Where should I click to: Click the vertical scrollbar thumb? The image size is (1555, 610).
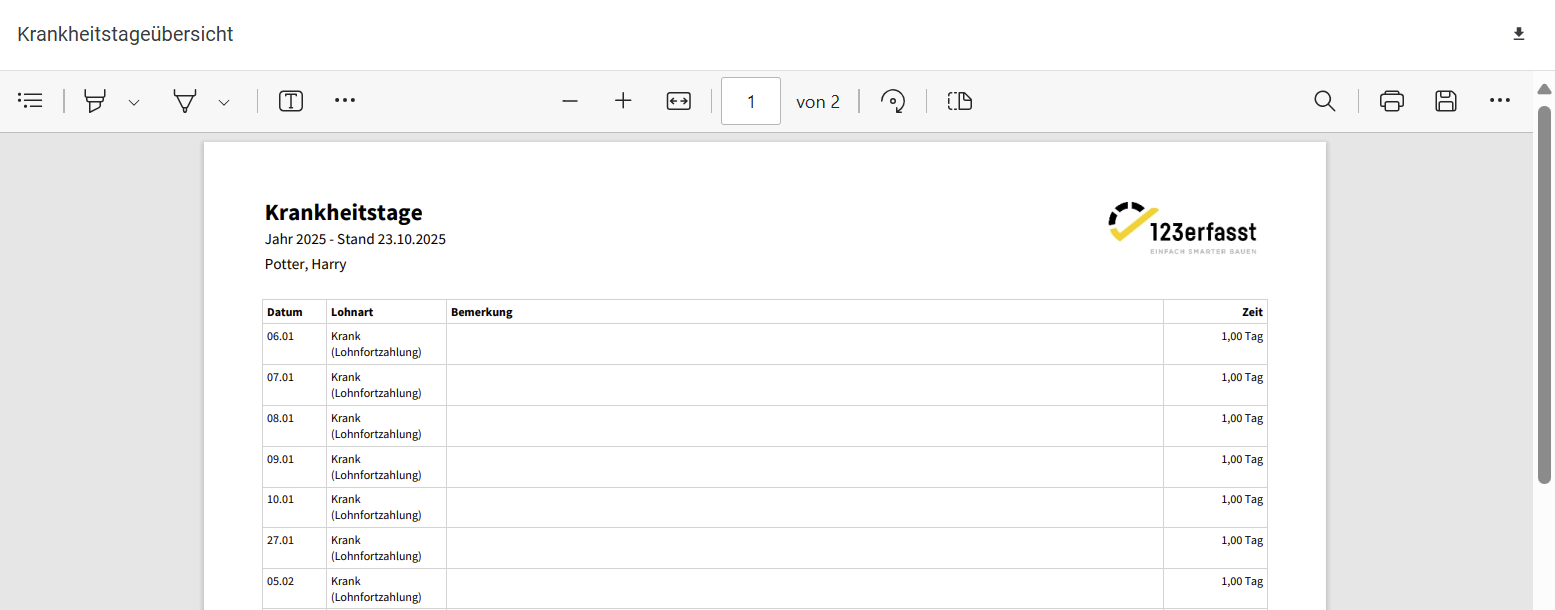click(1544, 295)
